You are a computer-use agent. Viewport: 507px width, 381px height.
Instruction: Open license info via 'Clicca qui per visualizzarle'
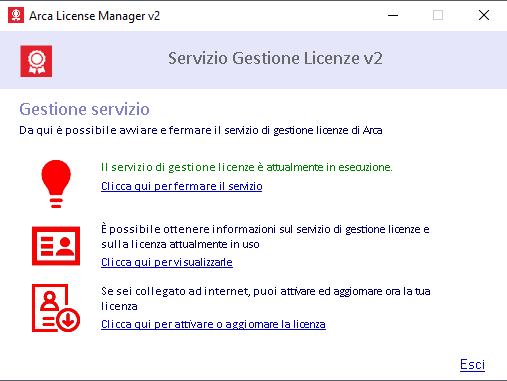[167, 262]
